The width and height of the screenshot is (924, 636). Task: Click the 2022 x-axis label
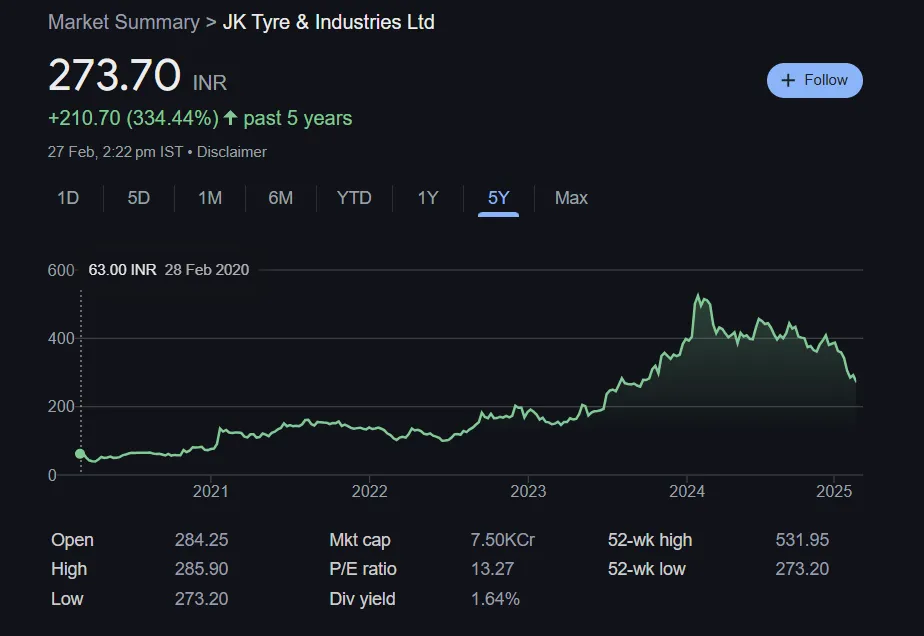[369, 491]
